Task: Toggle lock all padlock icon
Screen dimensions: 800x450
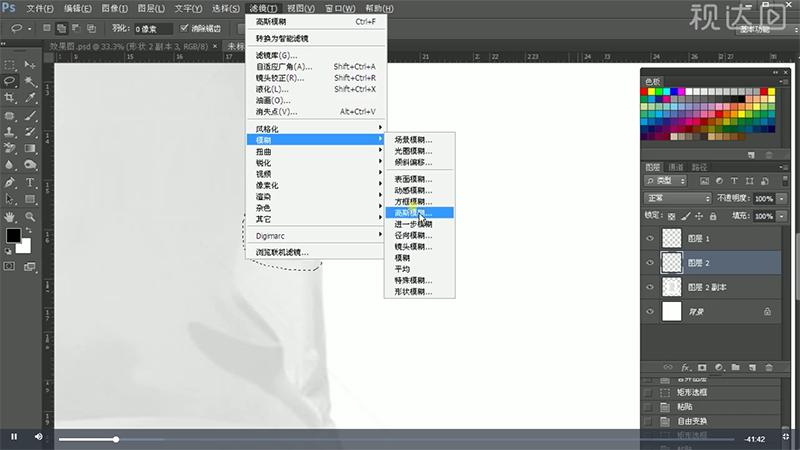Action: tap(713, 216)
